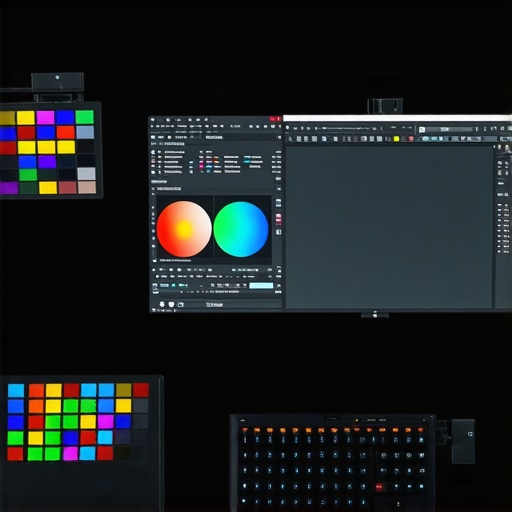Select the magenta swatch on the upper color chart
Screen dimensions: 512x512
(45, 117)
